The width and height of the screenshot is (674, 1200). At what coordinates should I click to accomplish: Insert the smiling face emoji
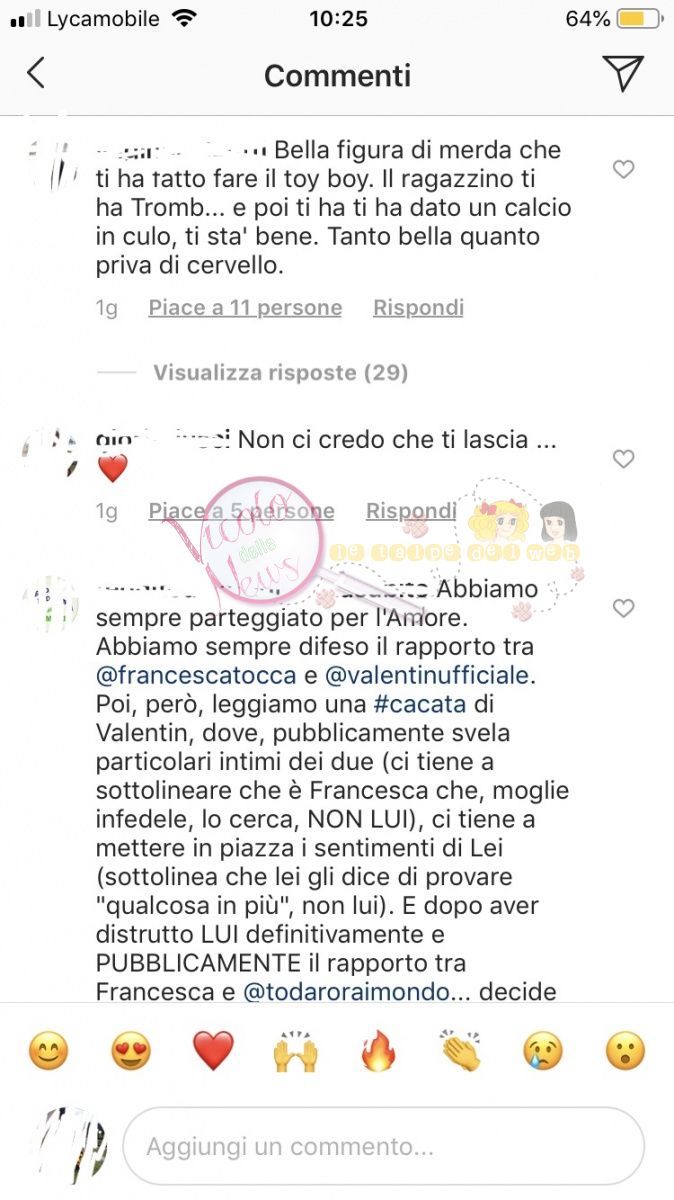[47, 1052]
